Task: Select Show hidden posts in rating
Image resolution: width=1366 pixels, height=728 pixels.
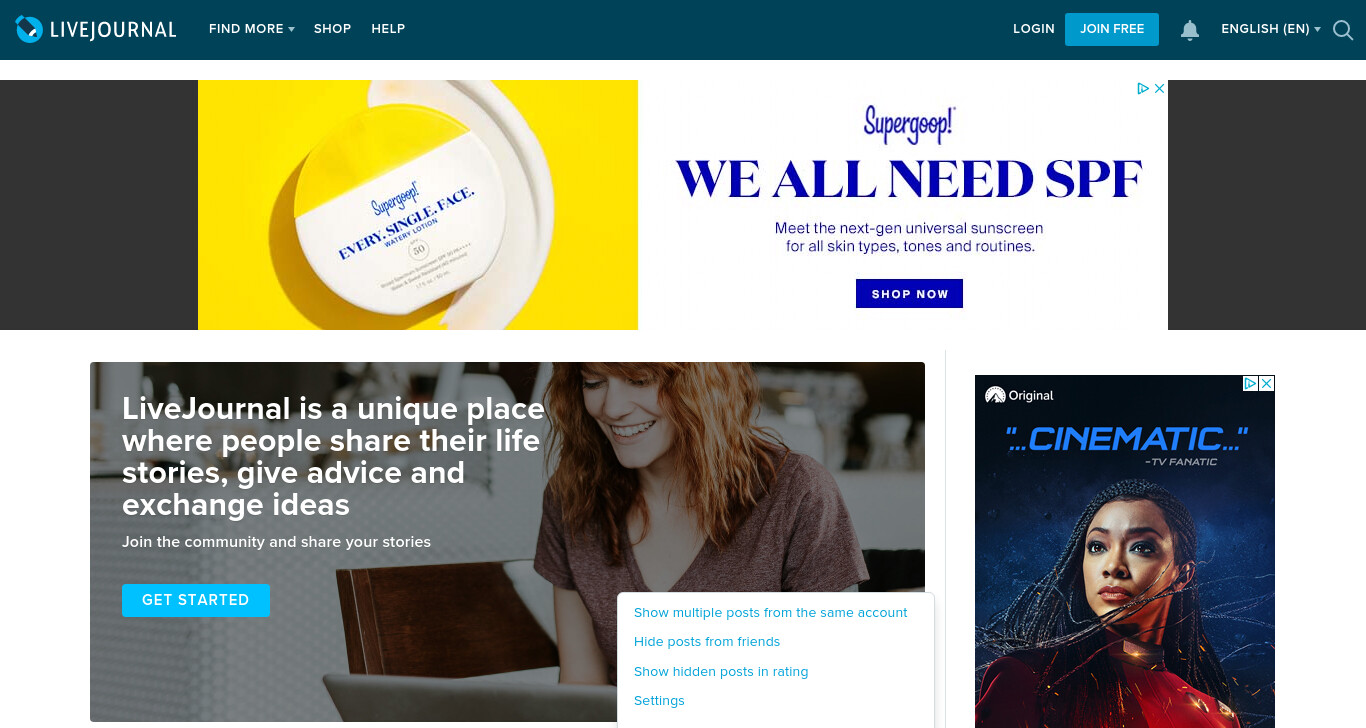Action: pos(721,672)
